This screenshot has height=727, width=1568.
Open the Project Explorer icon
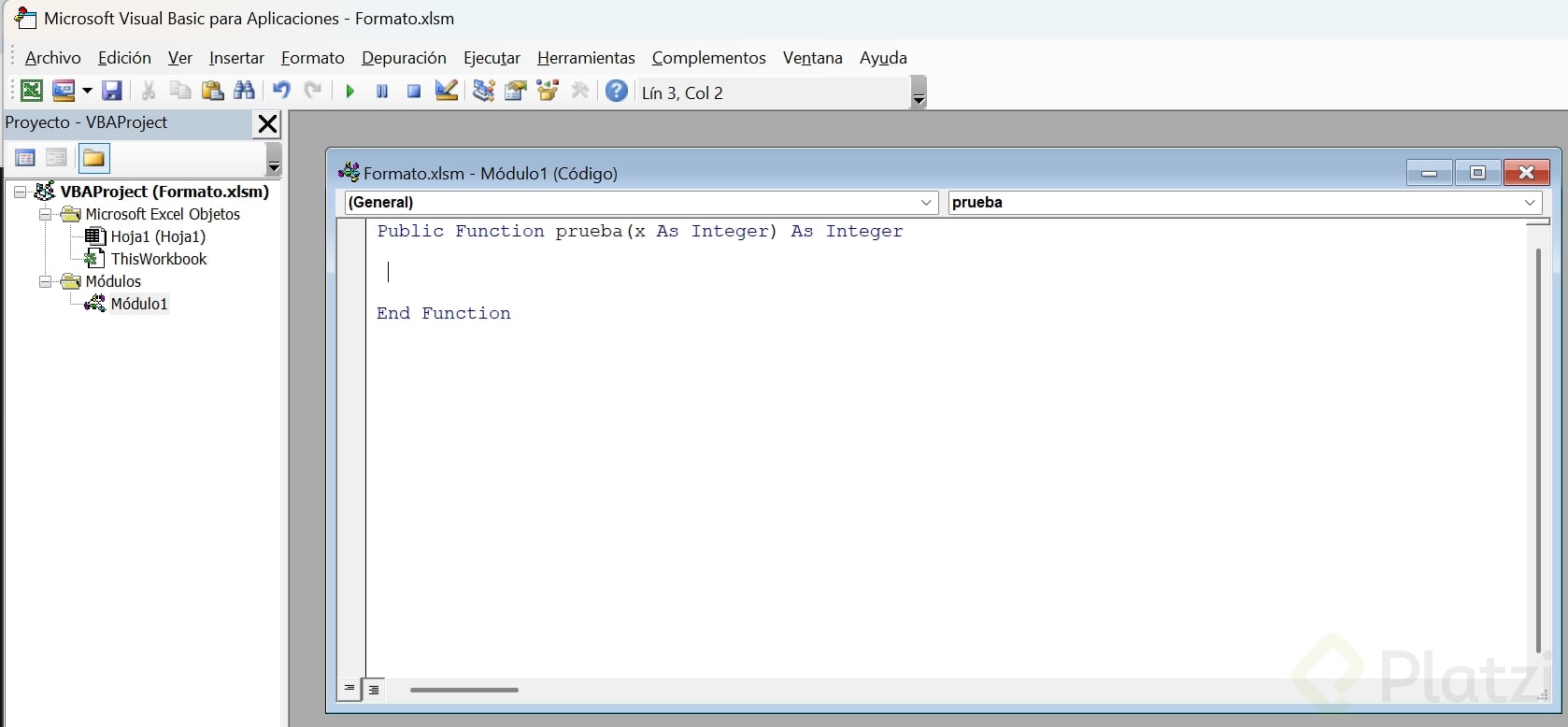483,91
